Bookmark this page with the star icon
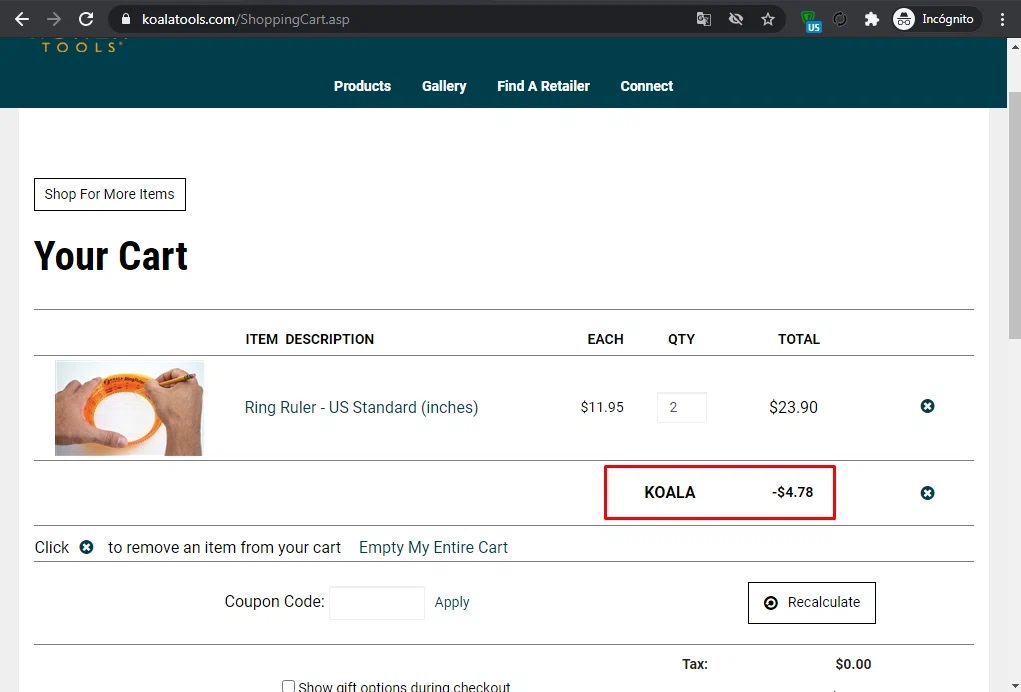 [768, 20]
